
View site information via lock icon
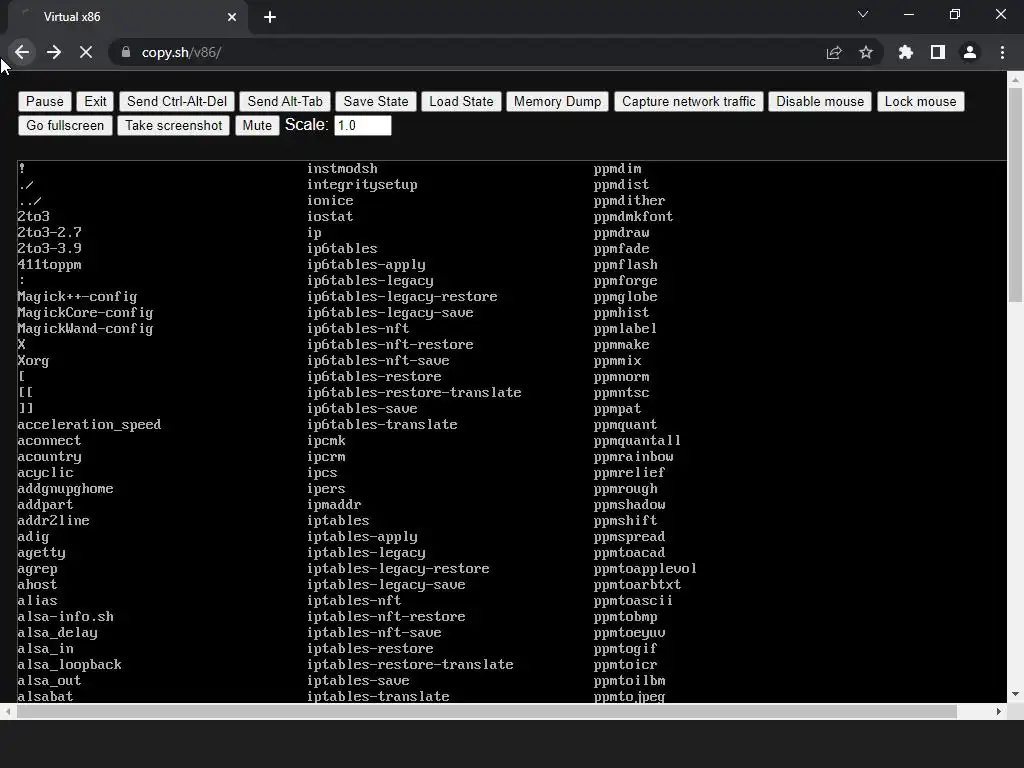pyautogui.click(x=126, y=52)
